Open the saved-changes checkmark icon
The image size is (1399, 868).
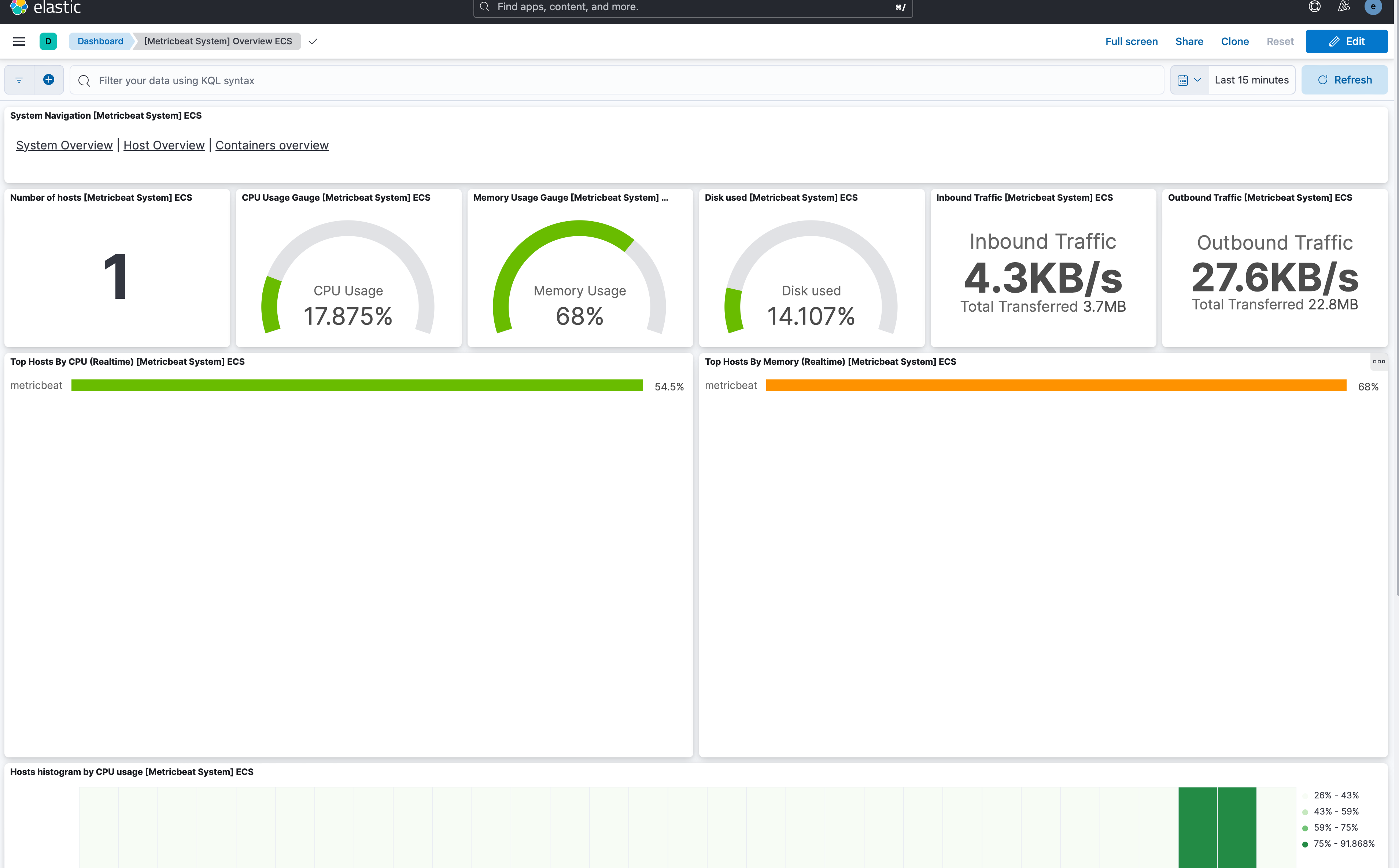click(x=313, y=41)
